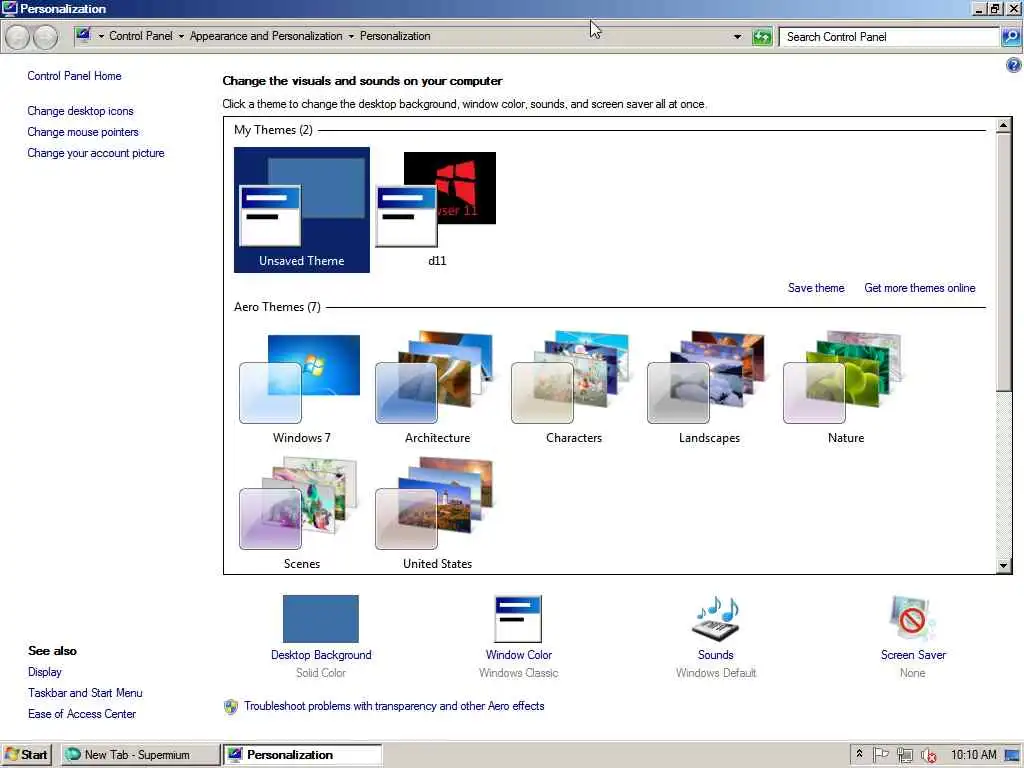Click the Desktop Background text link
This screenshot has width=1024, height=768.
(x=321, y=655)
